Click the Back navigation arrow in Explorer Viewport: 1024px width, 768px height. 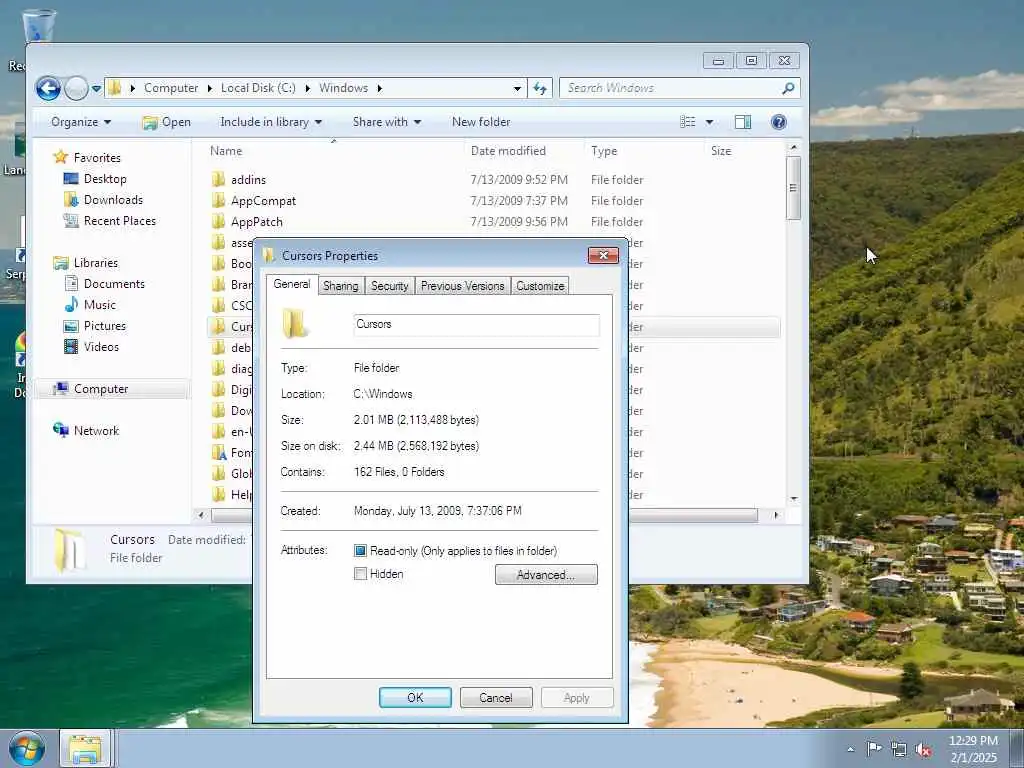pyautogui.click(x=48, y=88)
